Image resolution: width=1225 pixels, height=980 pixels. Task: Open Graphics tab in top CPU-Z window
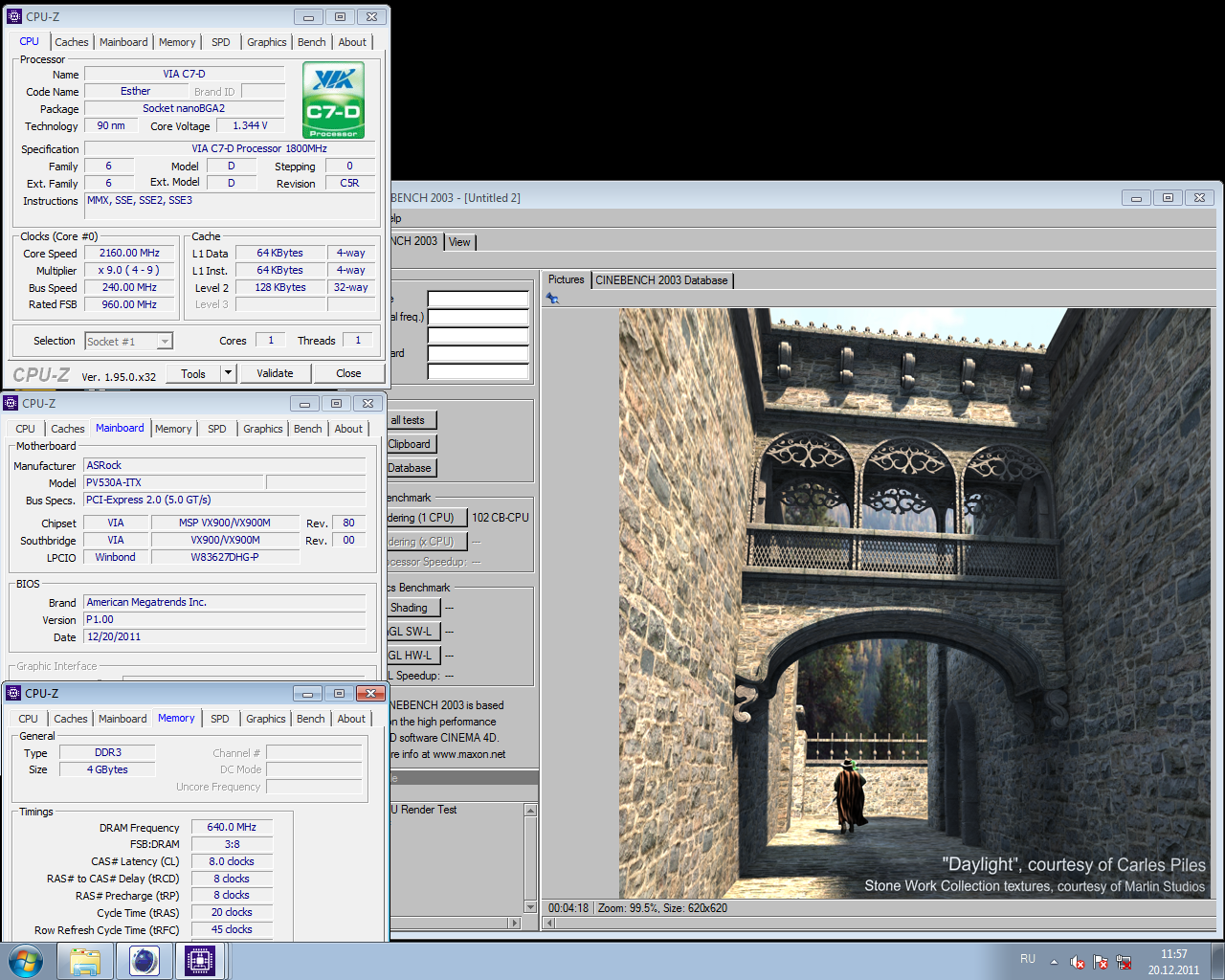pyautogui.click(x=266, y=42)
